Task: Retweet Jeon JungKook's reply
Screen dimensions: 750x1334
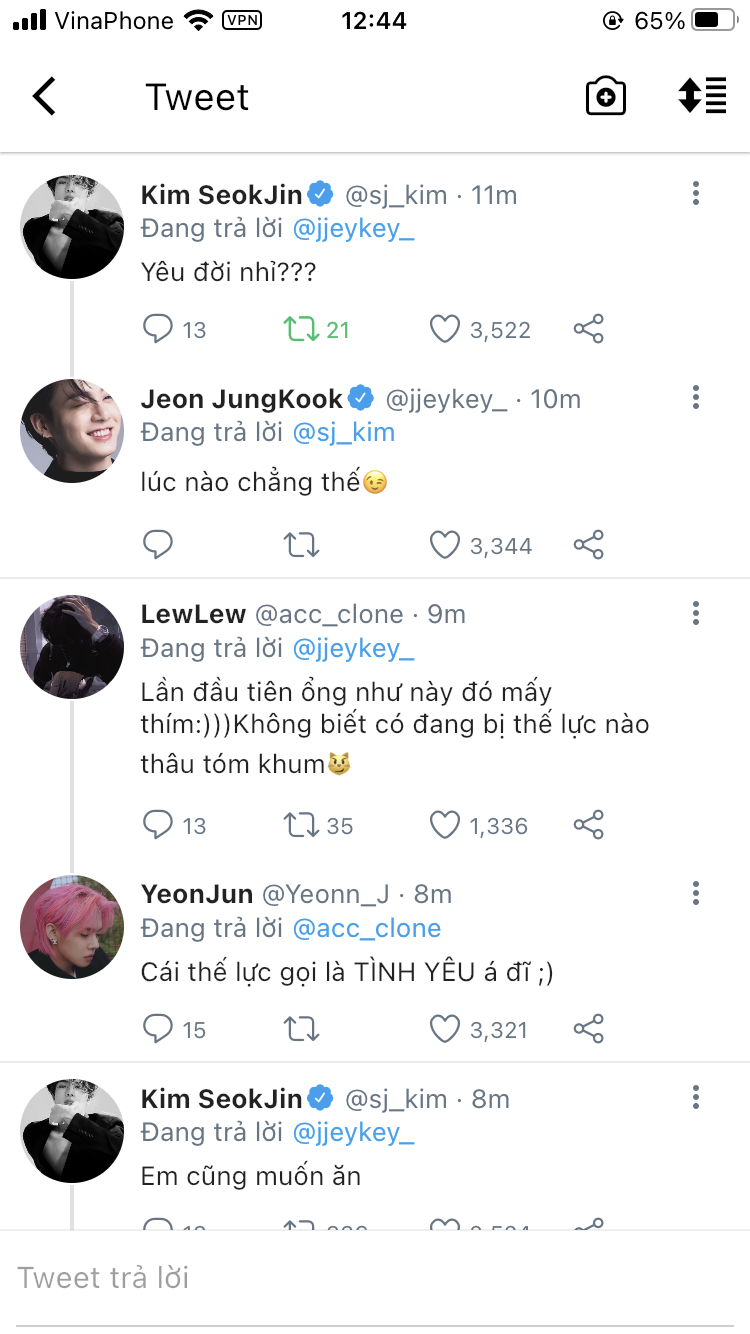Action: (302, 545)
